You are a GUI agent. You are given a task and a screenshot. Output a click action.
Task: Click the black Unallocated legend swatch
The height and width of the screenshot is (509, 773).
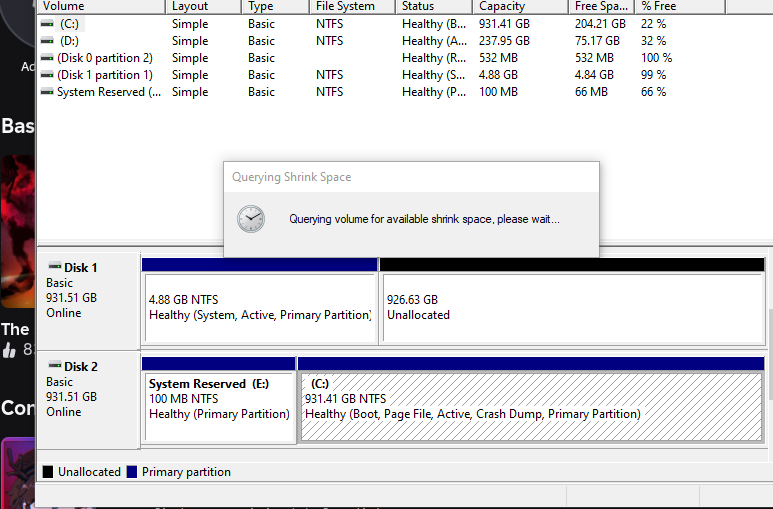tap(48, 472)
